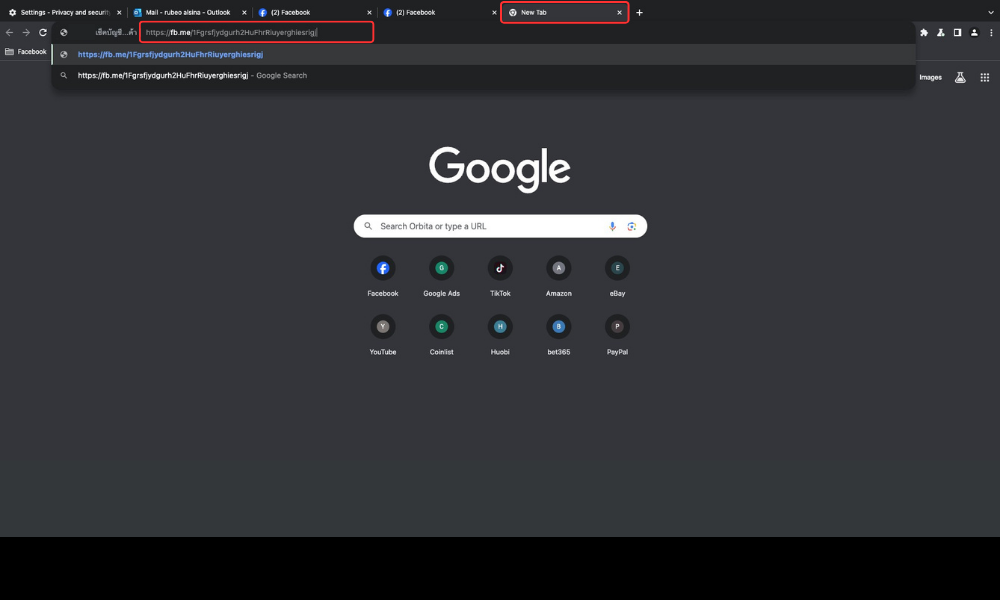Open the TikTok shortcut
1000x600 pixels.
(x=500, y=277)
